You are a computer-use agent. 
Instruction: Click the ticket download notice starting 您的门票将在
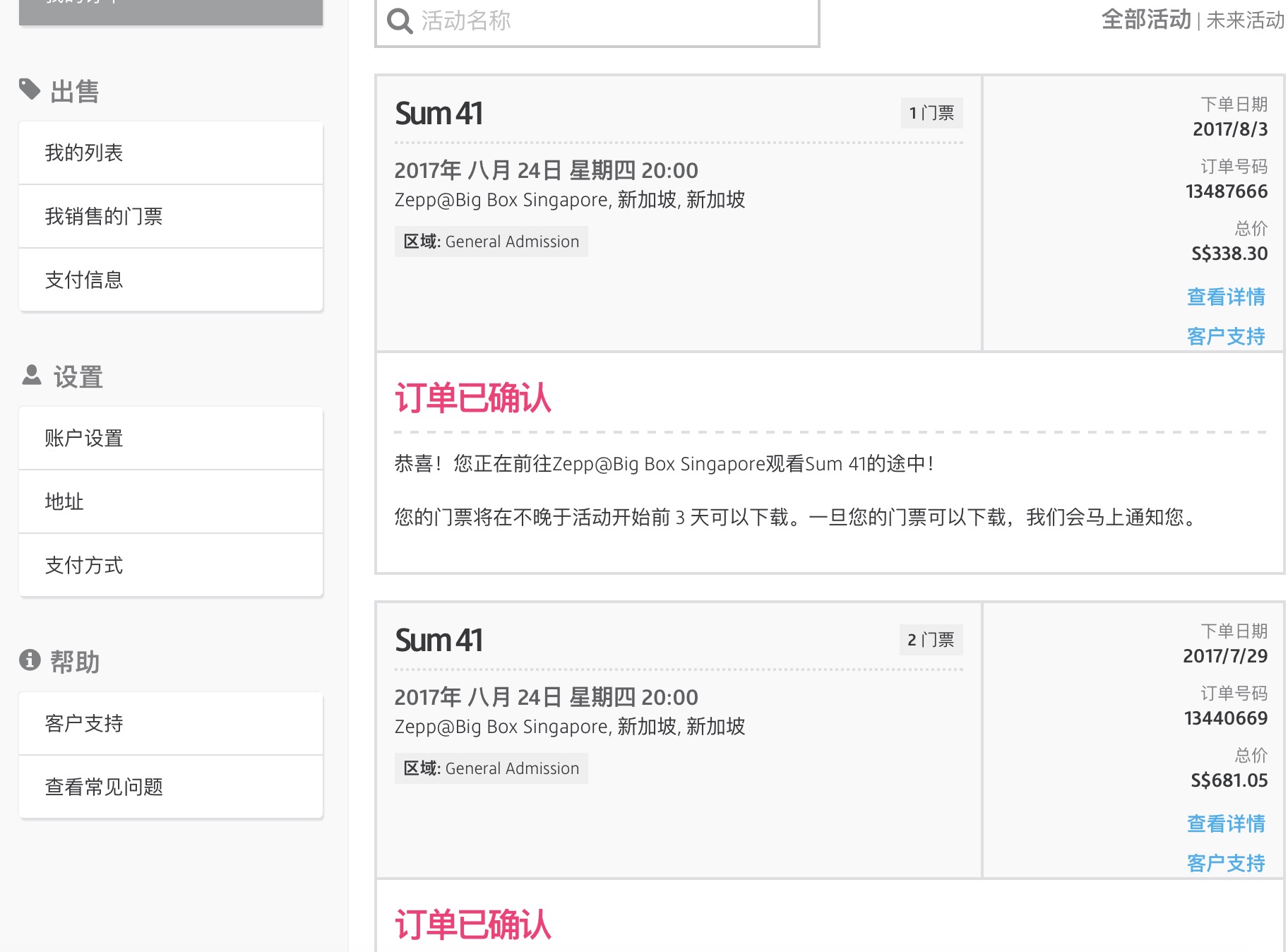pos(797,518)
